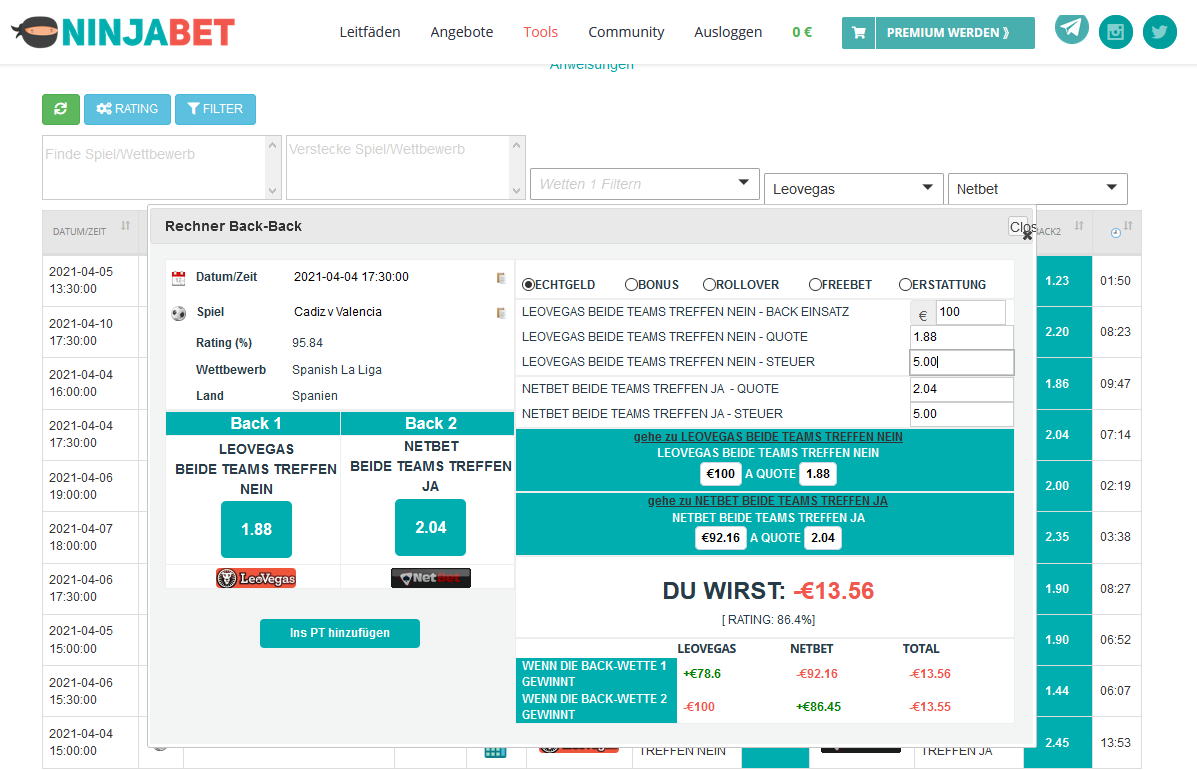Open the Netbet bookmaker dropdown
The image size is (1197, 770).
point(1037,188)
